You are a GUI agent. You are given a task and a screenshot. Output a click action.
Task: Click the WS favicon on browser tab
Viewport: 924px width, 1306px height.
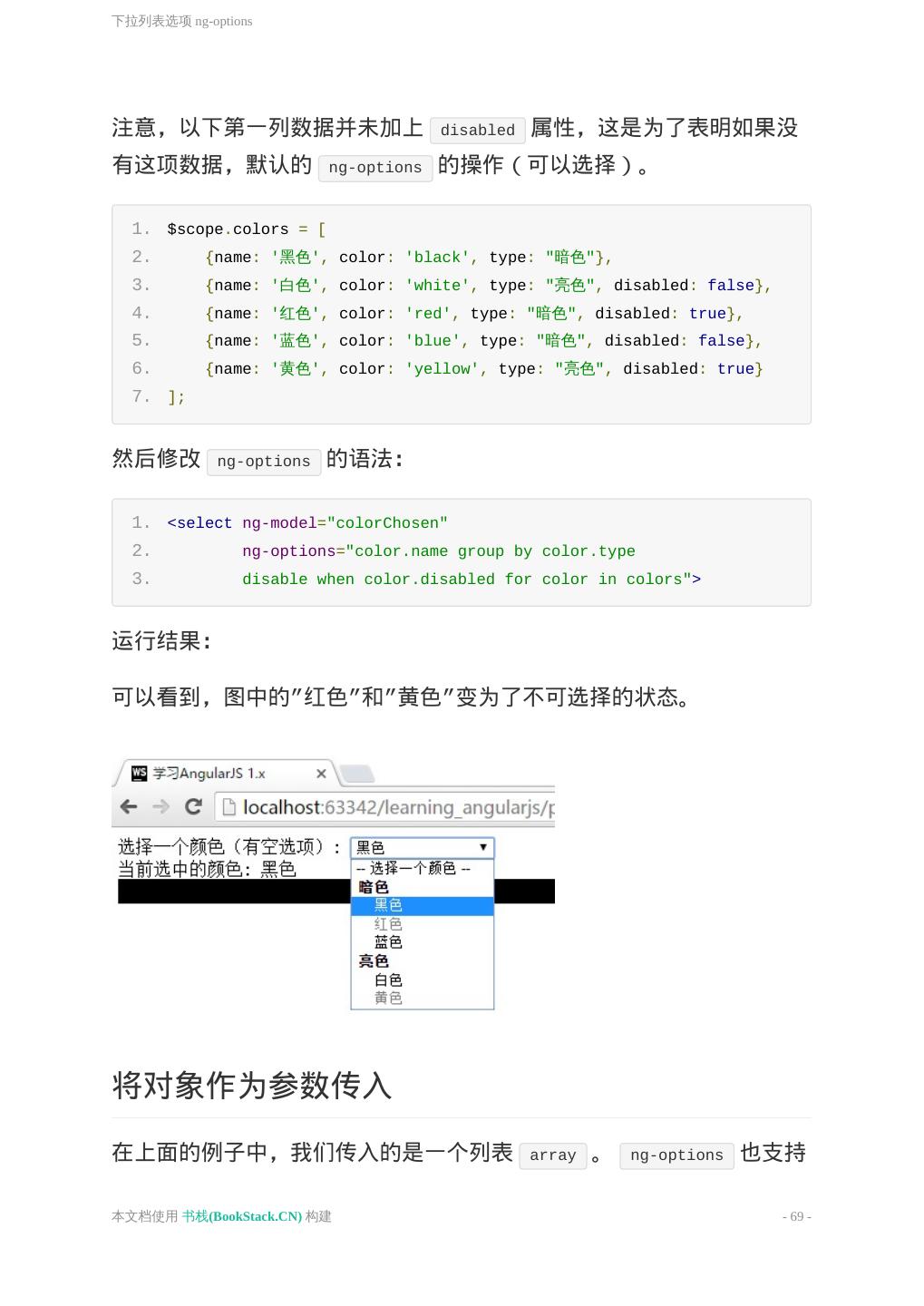(139, 774)
